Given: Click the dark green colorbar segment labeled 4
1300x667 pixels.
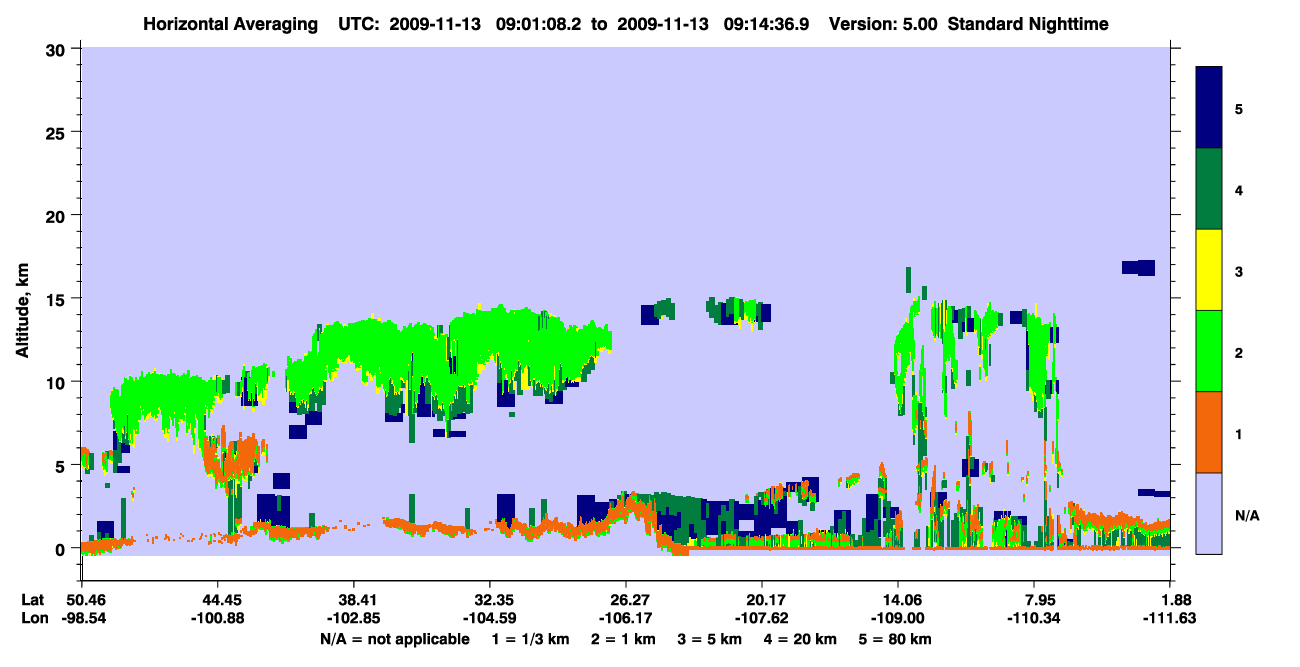Looking at the screenshot, I should coord(1209,189).
